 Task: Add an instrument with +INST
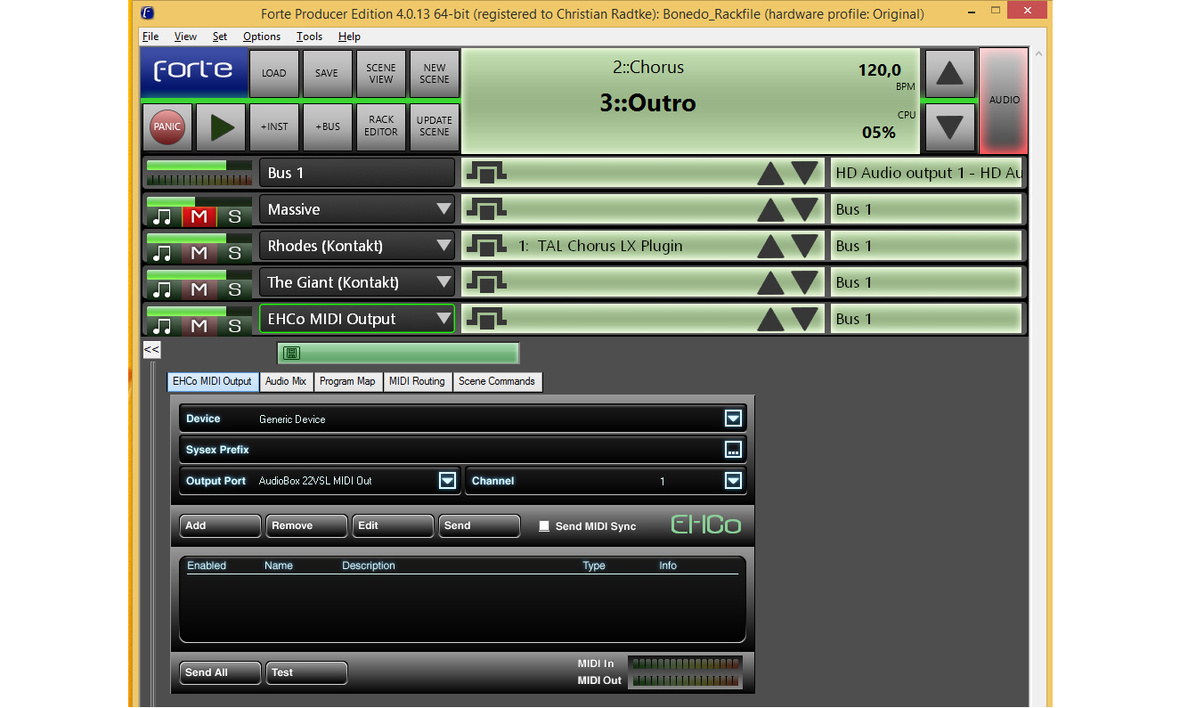pos(274,127)
